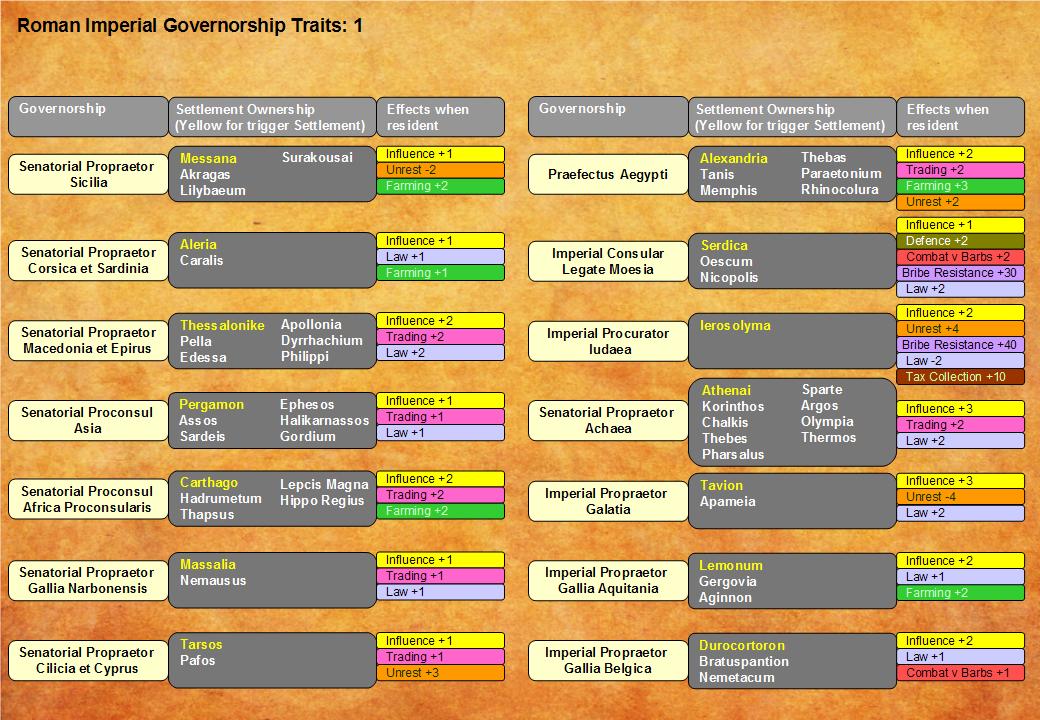The height and width of the screenshot is (720, 1040).
Task: Click the Imperial Procurator Iudaea box
Action: (608, 341)
